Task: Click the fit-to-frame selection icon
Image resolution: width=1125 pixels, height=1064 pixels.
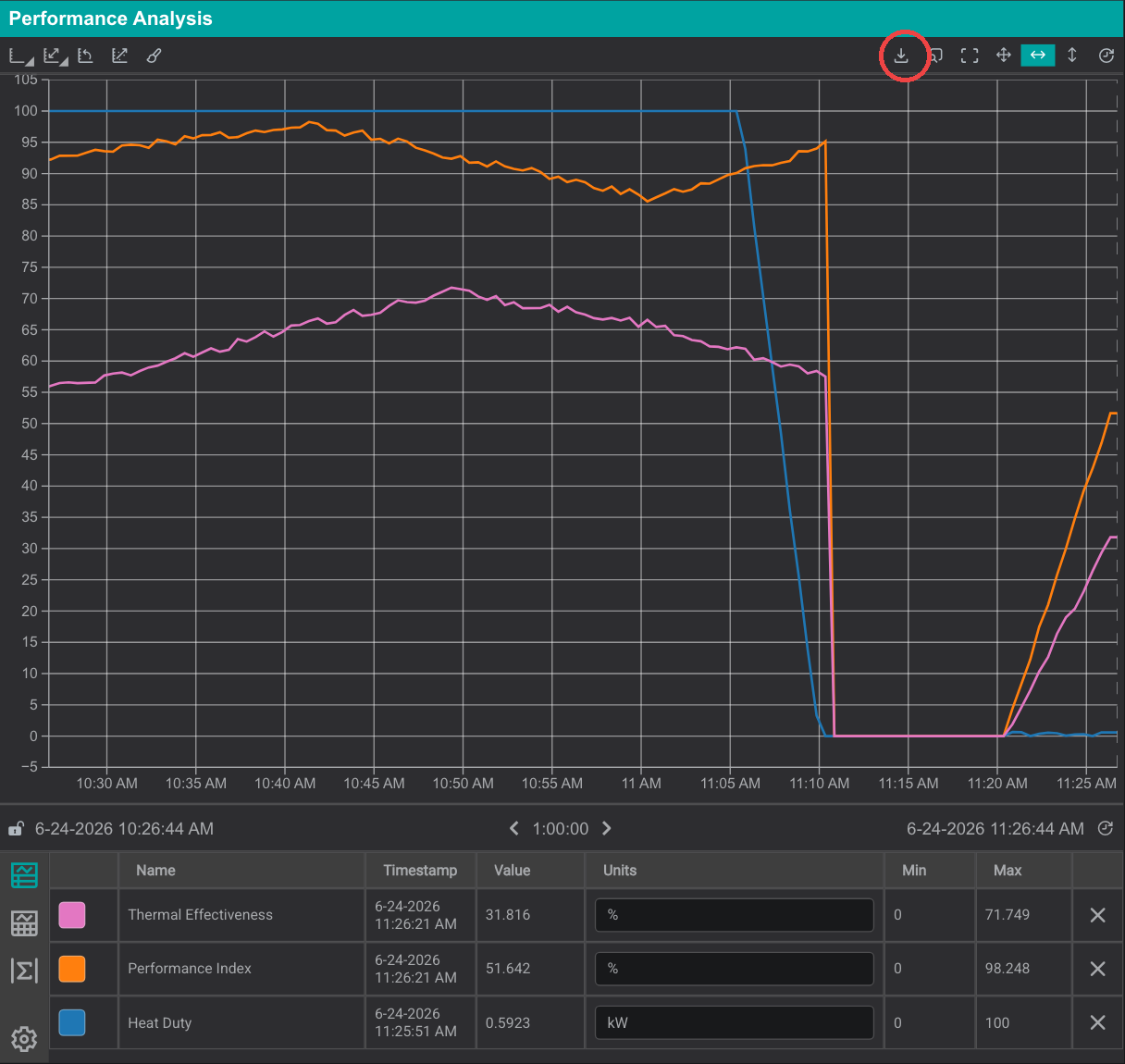Action: [970, 56]
